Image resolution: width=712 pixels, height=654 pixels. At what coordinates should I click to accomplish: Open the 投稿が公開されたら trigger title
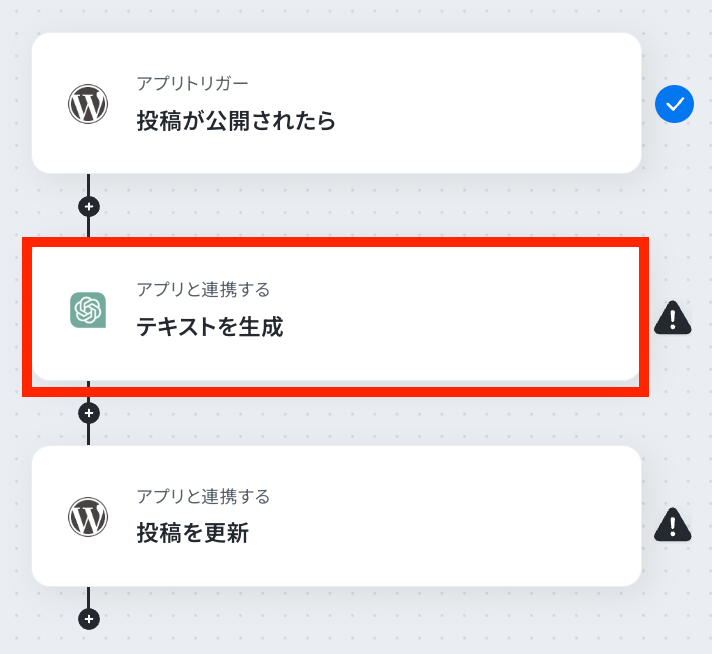point(236,121)
